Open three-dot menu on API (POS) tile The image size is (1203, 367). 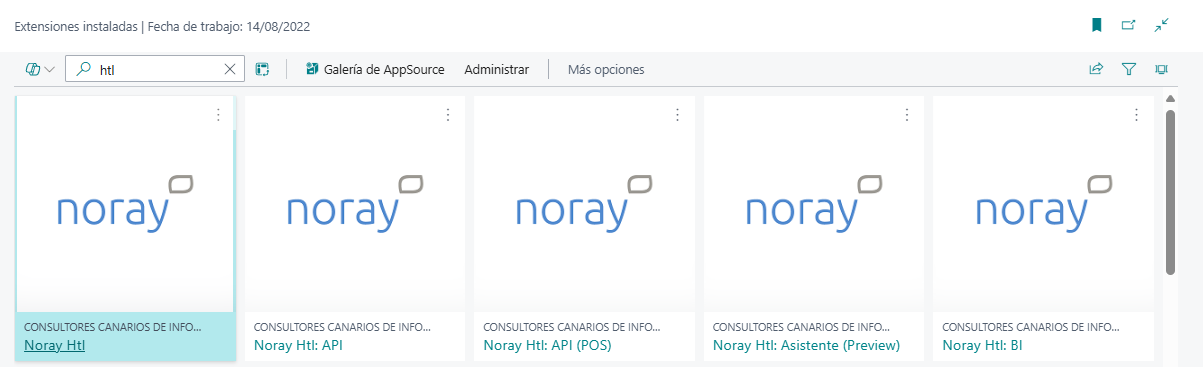[x=677, y=115]
